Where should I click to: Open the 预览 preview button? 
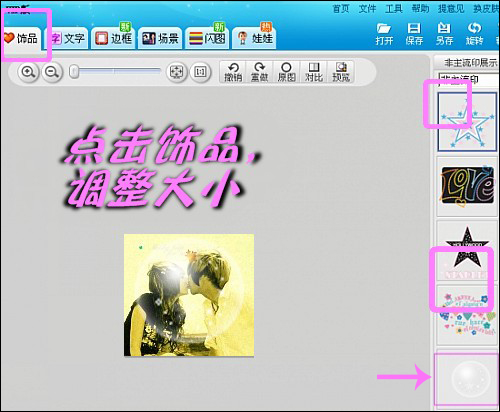(x=341, y=72)
